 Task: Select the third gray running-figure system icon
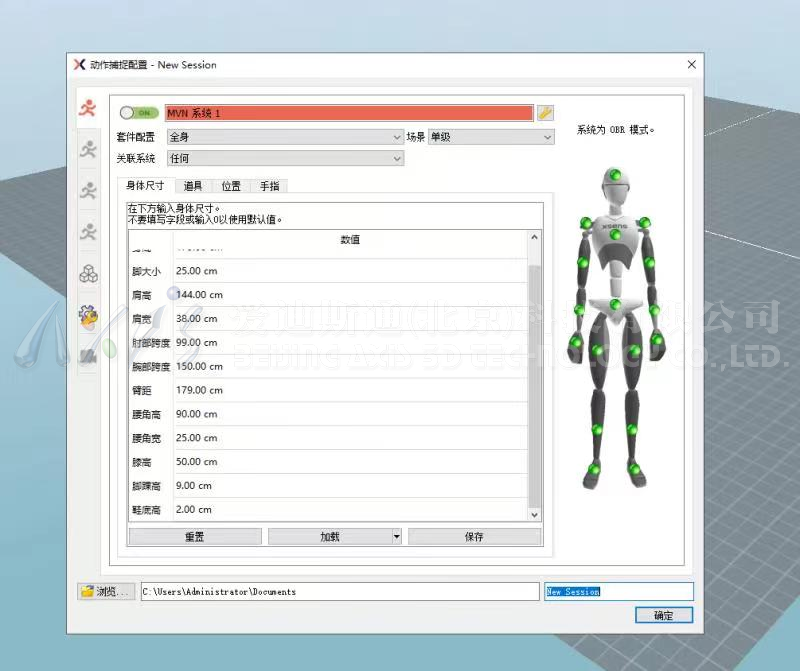(x=88, y=190)
